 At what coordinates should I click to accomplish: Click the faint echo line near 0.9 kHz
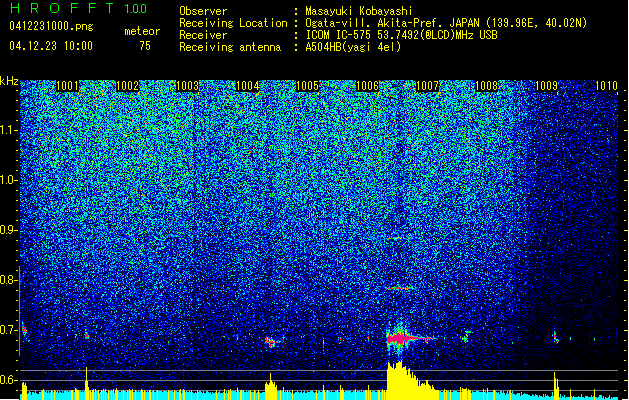tap(396, 238)
